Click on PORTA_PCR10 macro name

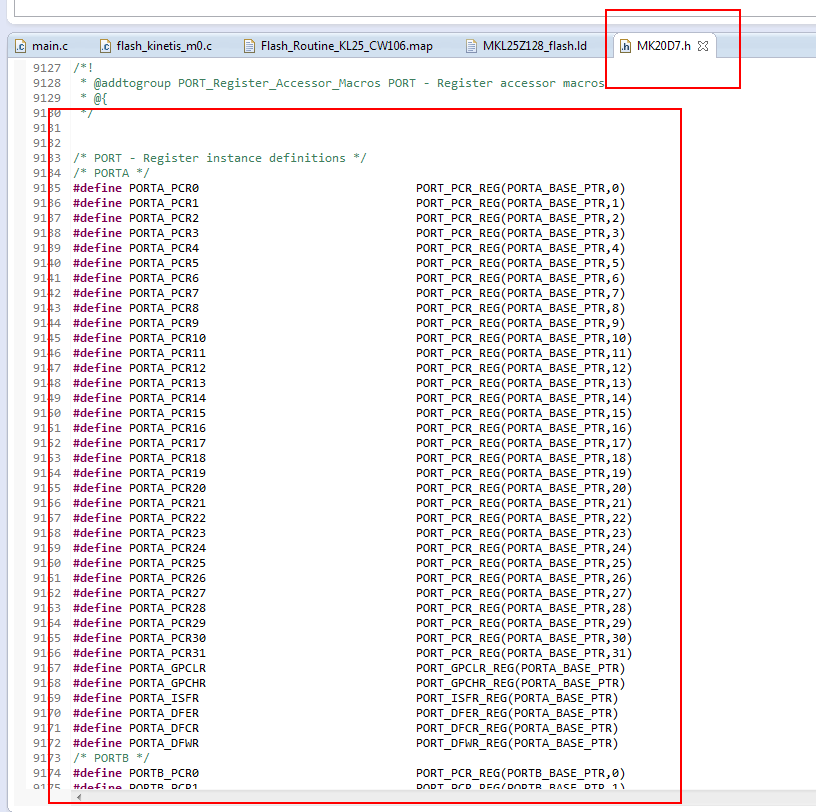point(168,338)
